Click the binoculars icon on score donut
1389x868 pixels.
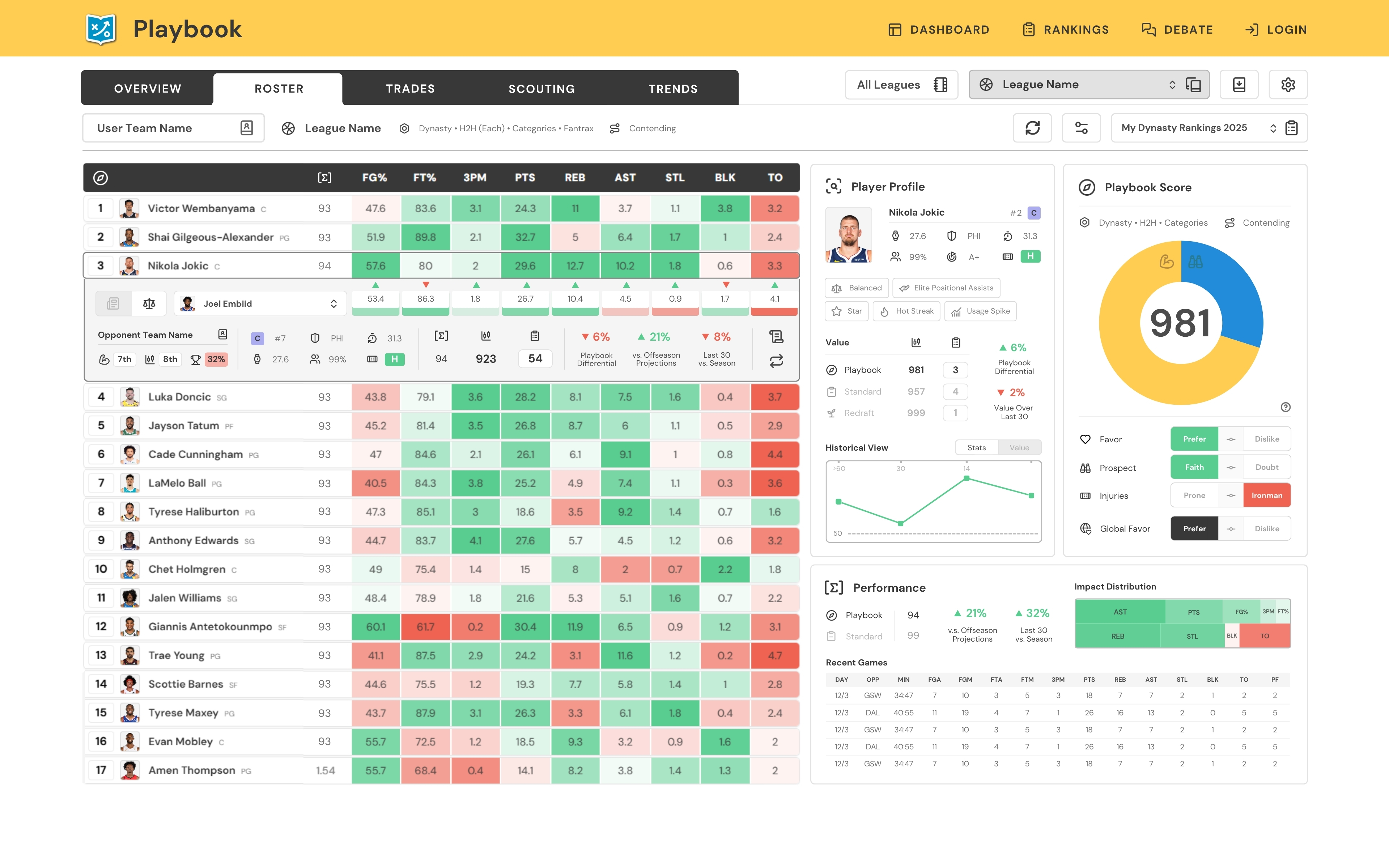point(1195,262)
